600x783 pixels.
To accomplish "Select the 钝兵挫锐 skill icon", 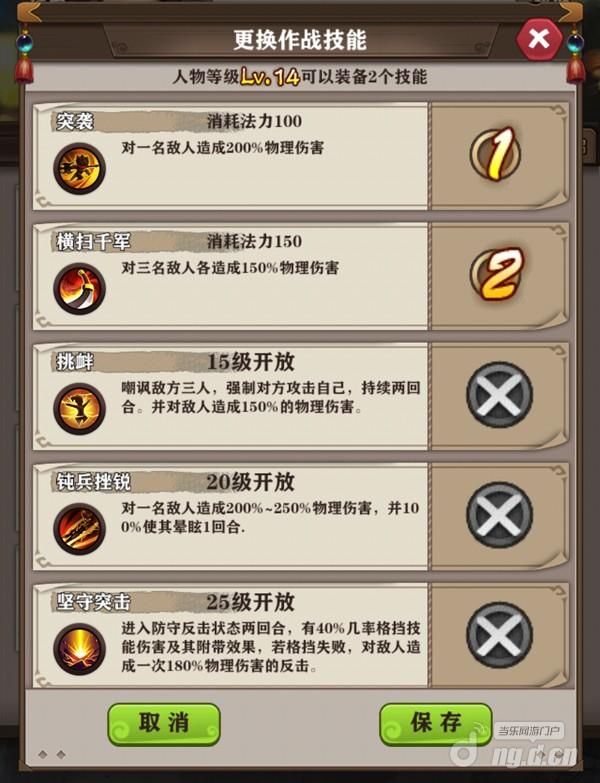I will [79, 529].
